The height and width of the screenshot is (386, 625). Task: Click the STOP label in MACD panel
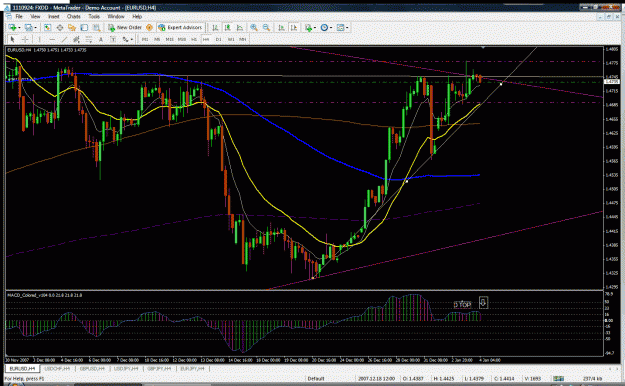point(462,304)
